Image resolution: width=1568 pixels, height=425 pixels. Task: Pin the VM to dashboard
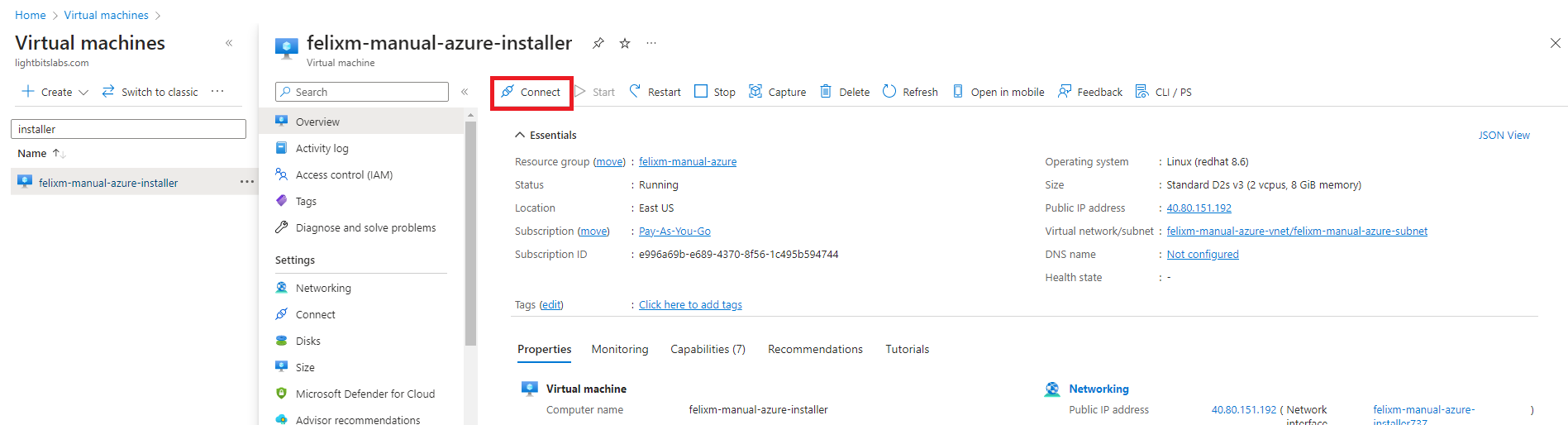598,43
